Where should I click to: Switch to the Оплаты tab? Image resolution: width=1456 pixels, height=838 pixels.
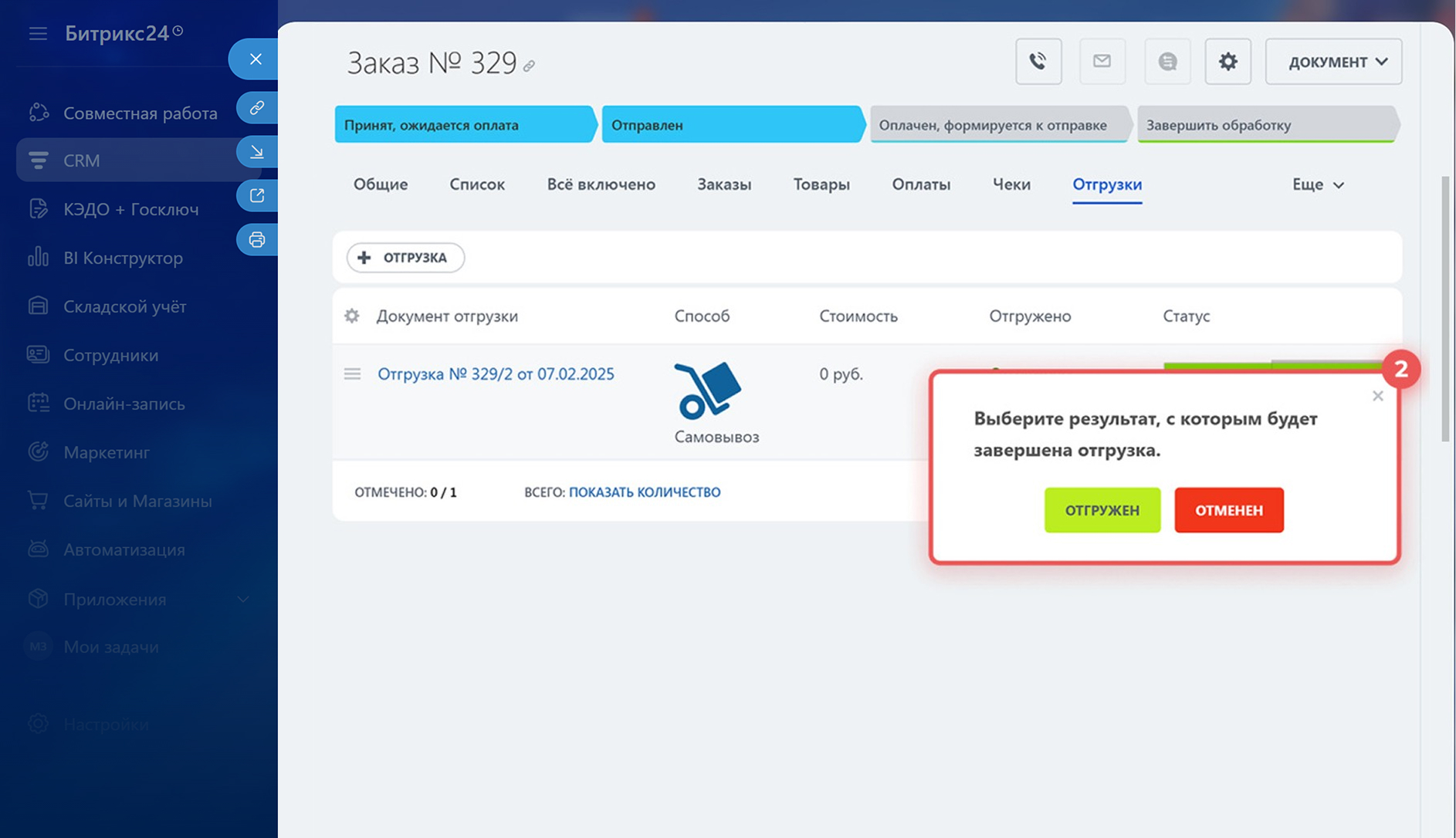click(920, 185)
